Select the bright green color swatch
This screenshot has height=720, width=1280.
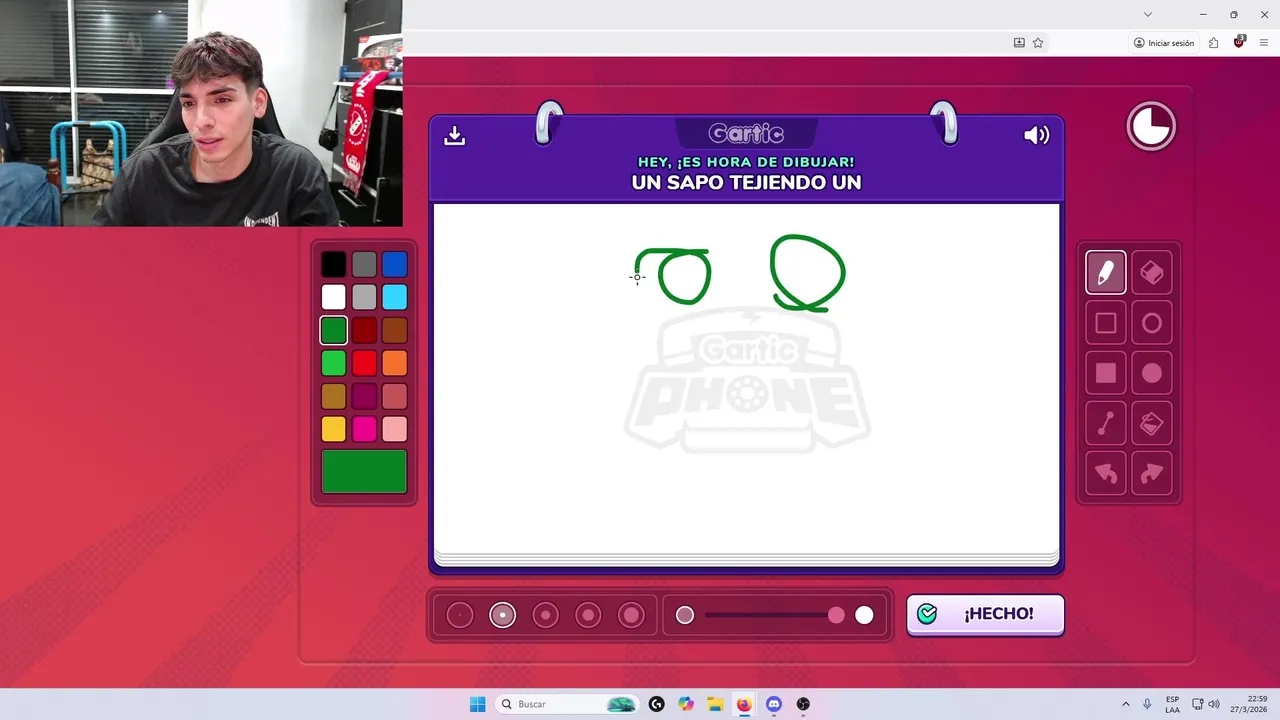334,363
